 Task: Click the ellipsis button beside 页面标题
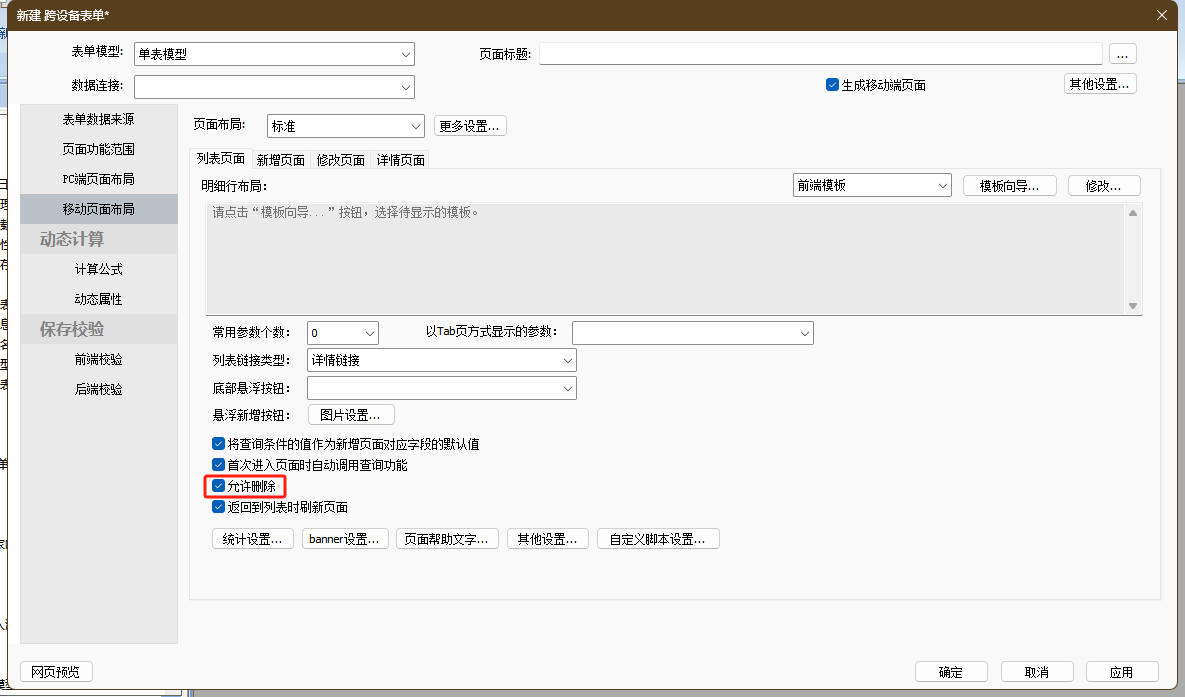tap(1122, 54)
